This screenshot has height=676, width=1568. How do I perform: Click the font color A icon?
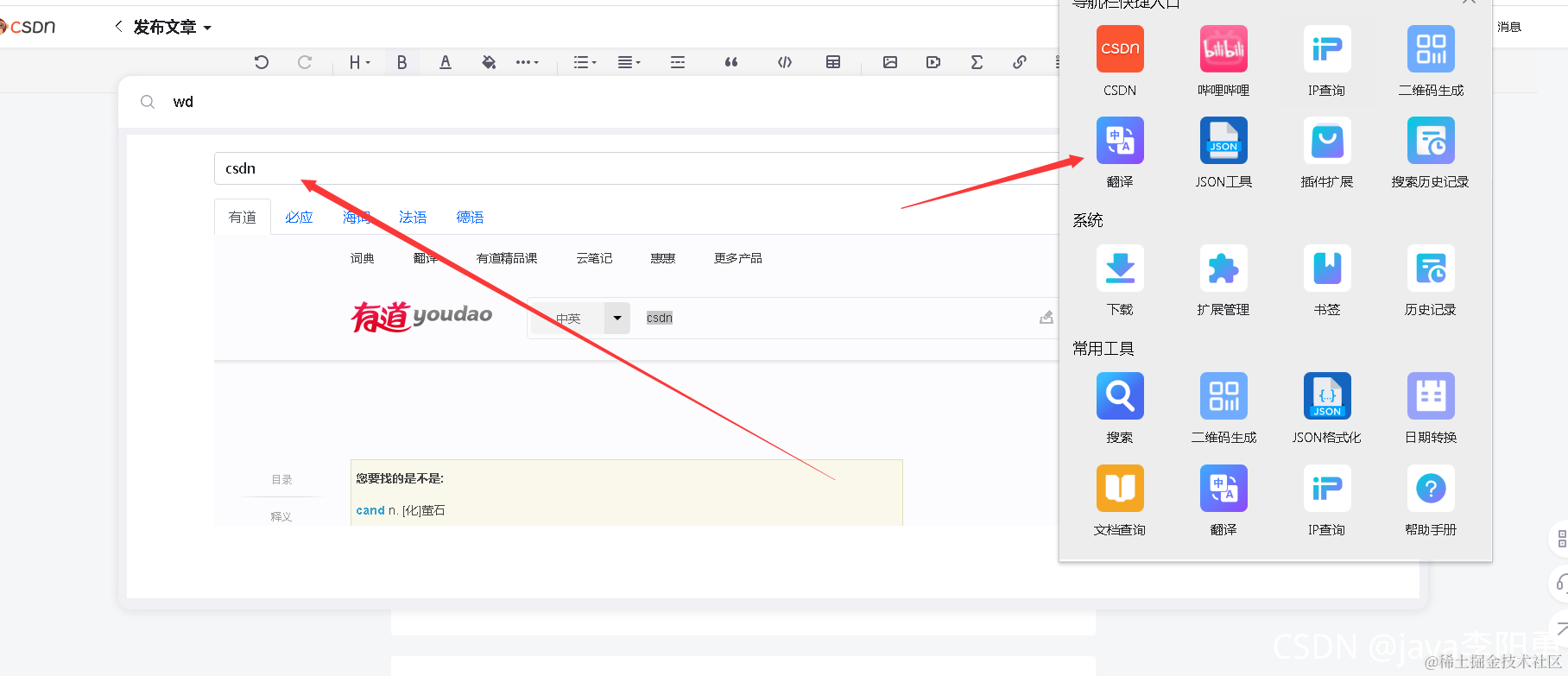point(446,62)
